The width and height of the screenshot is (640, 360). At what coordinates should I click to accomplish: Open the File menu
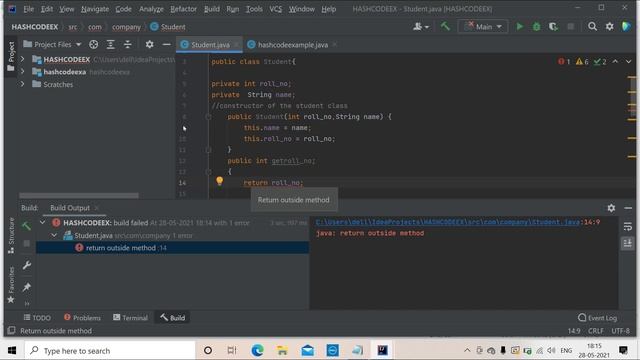29,9
